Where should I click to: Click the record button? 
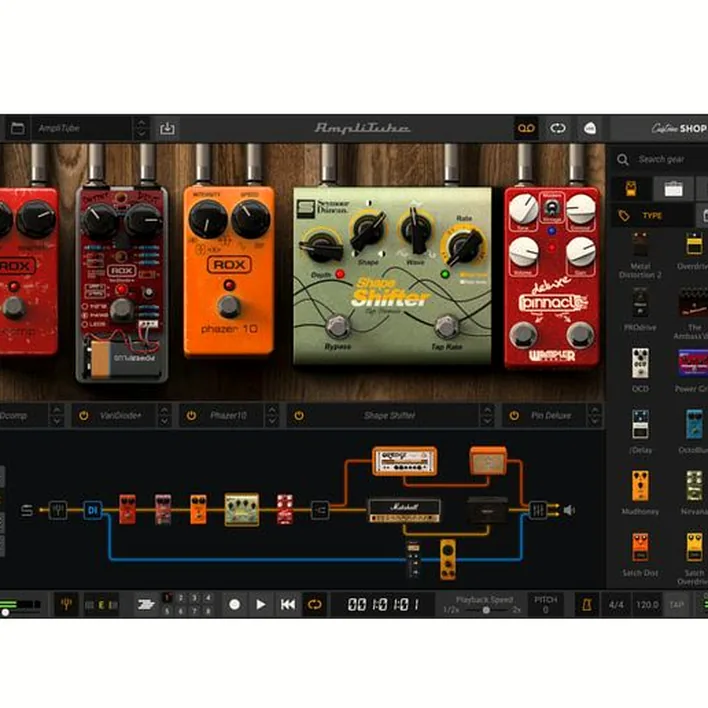(x=234, y=604)
